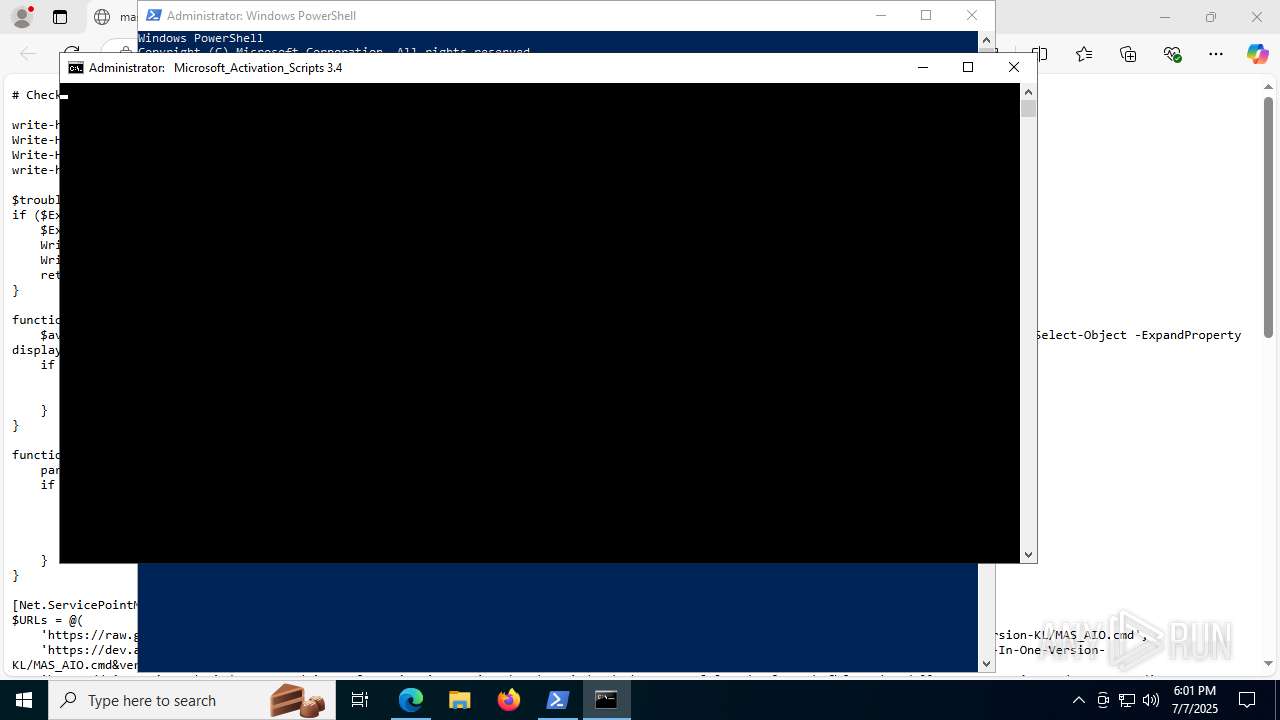This screenshot has width=1280, height=720.
Task: Open the 6:01 PM clock calendar
Action: [x=1194, y=700]
